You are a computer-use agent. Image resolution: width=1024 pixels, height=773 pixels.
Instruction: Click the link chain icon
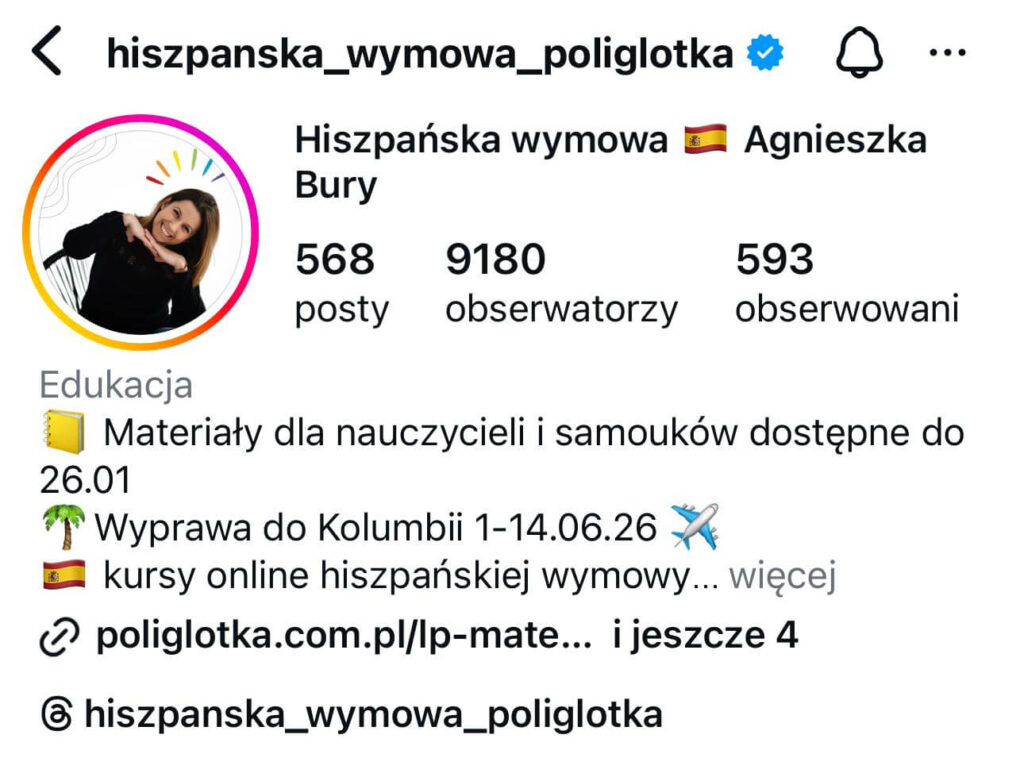(59, 635)
